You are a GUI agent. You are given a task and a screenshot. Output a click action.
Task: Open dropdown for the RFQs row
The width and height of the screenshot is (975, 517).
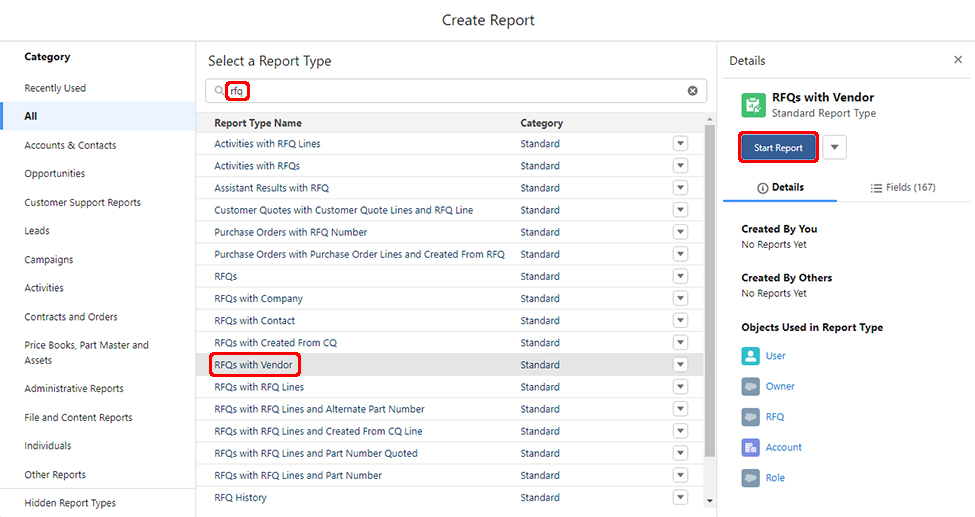pyautogui.click(x=680, y=276)
